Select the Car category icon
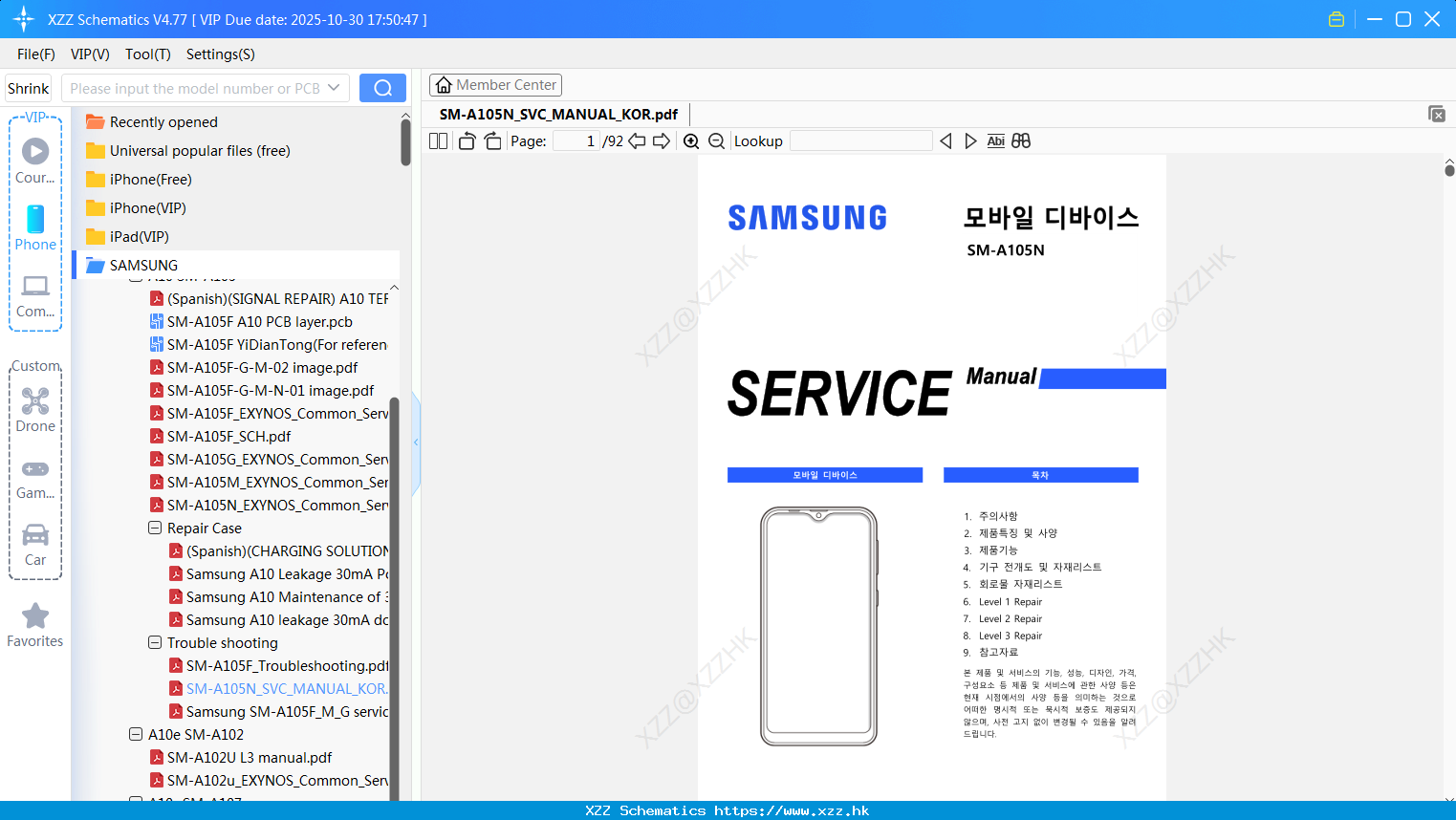 click(35, 545)
